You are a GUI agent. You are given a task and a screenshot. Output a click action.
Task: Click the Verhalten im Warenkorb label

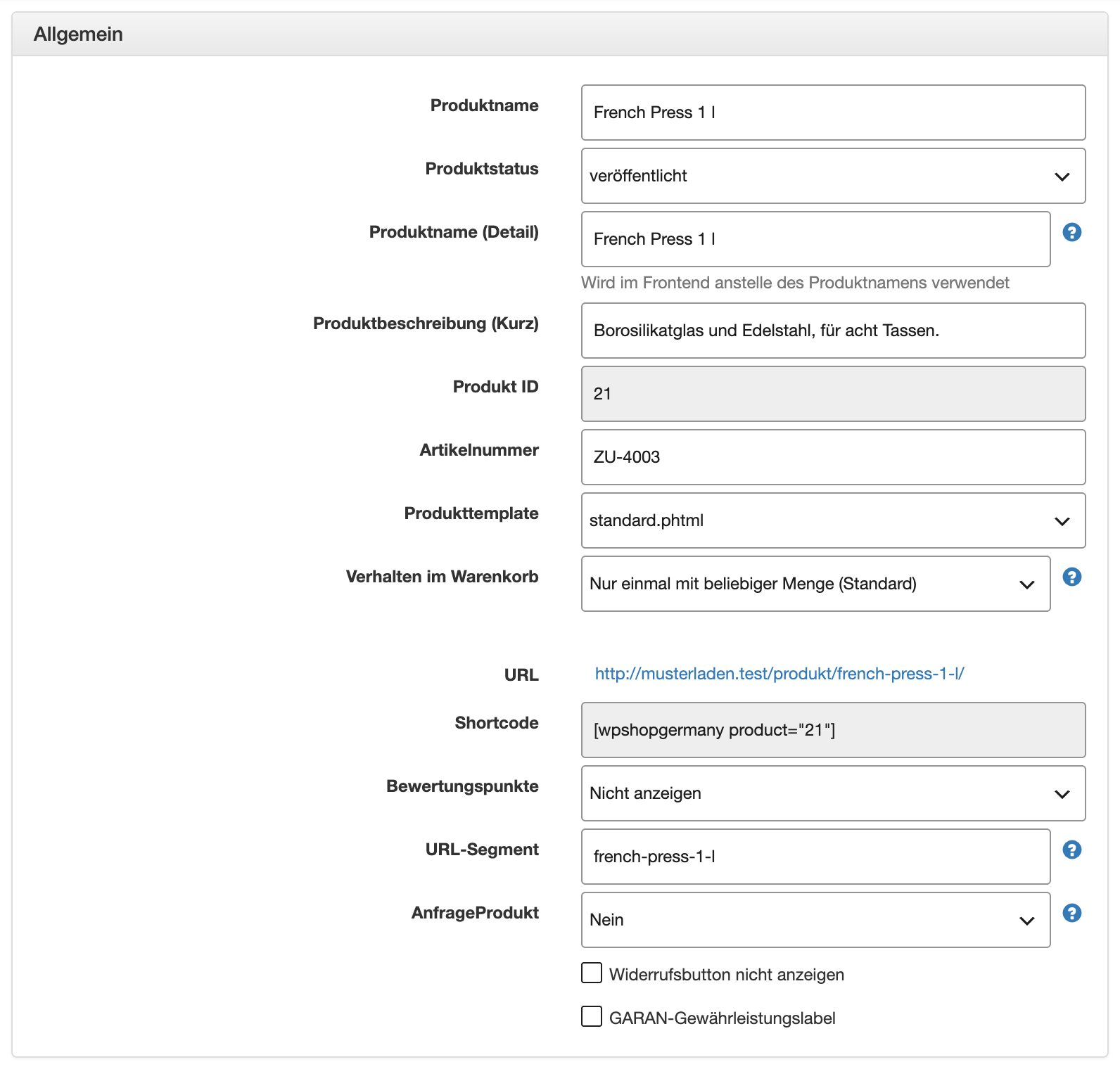(x=442, y=577)
